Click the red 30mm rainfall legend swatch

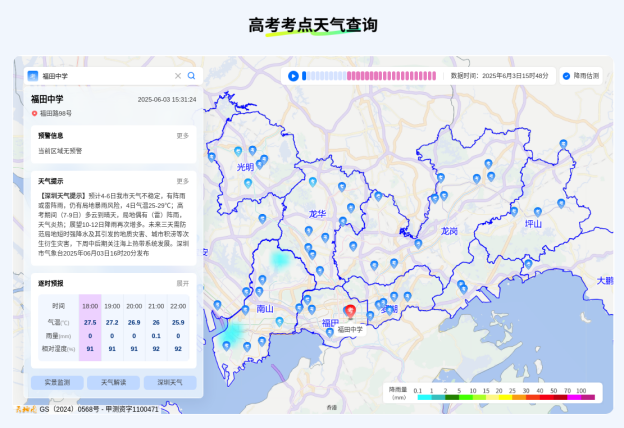525,397
